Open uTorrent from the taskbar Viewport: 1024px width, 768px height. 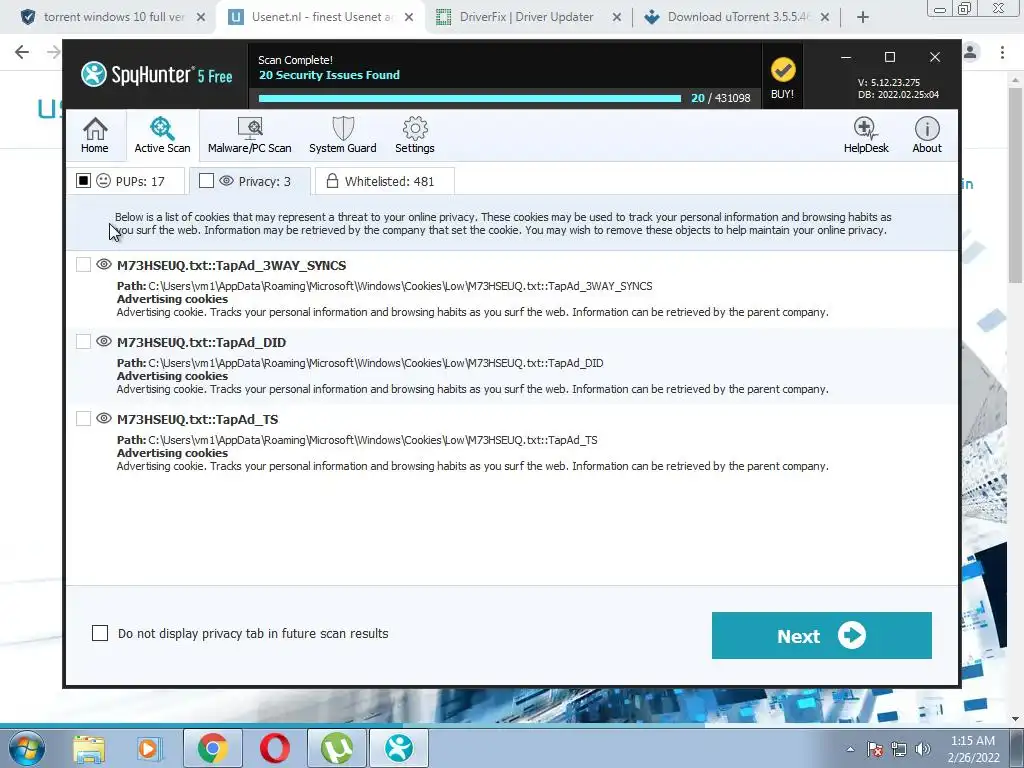point(336,748)
